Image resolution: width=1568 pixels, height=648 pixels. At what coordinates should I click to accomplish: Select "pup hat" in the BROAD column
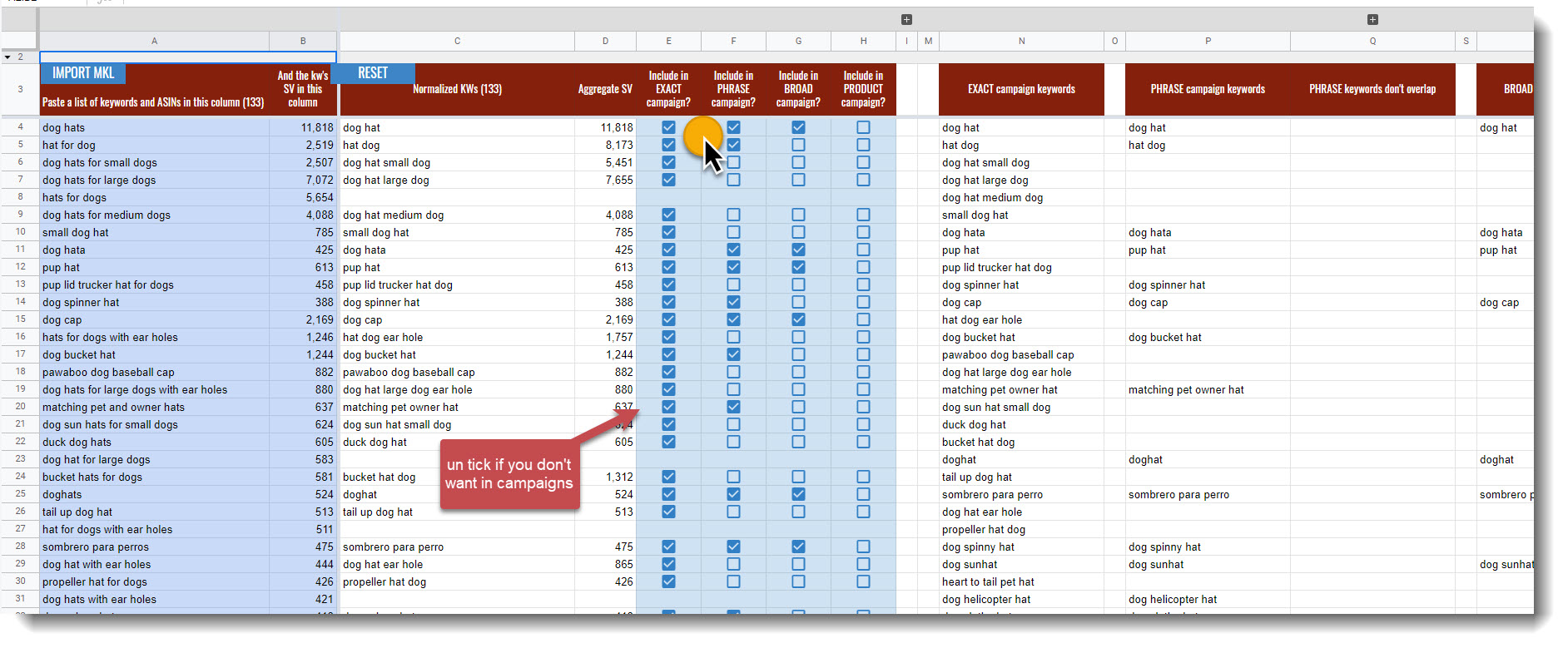point(1505,250)
